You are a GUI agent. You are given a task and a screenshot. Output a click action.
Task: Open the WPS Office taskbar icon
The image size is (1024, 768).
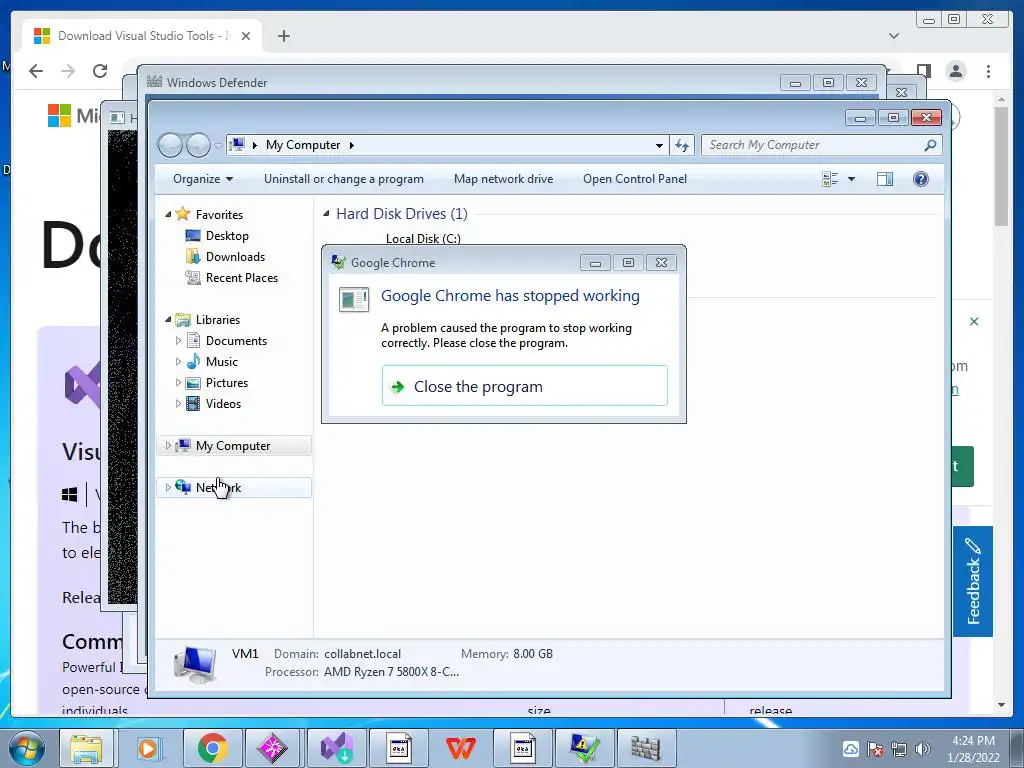point(460,748)
